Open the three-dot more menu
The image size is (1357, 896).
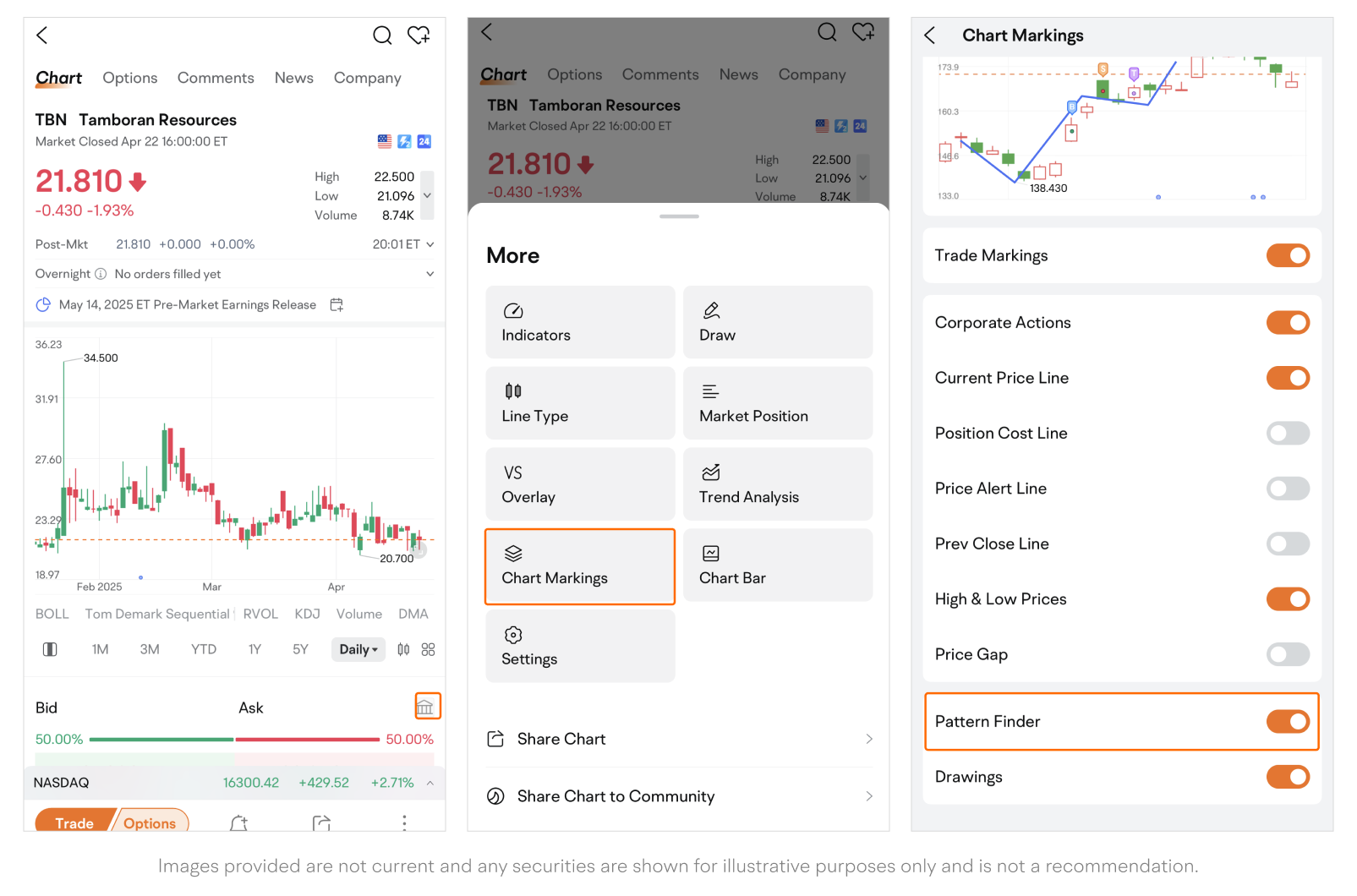click(404, 823)
